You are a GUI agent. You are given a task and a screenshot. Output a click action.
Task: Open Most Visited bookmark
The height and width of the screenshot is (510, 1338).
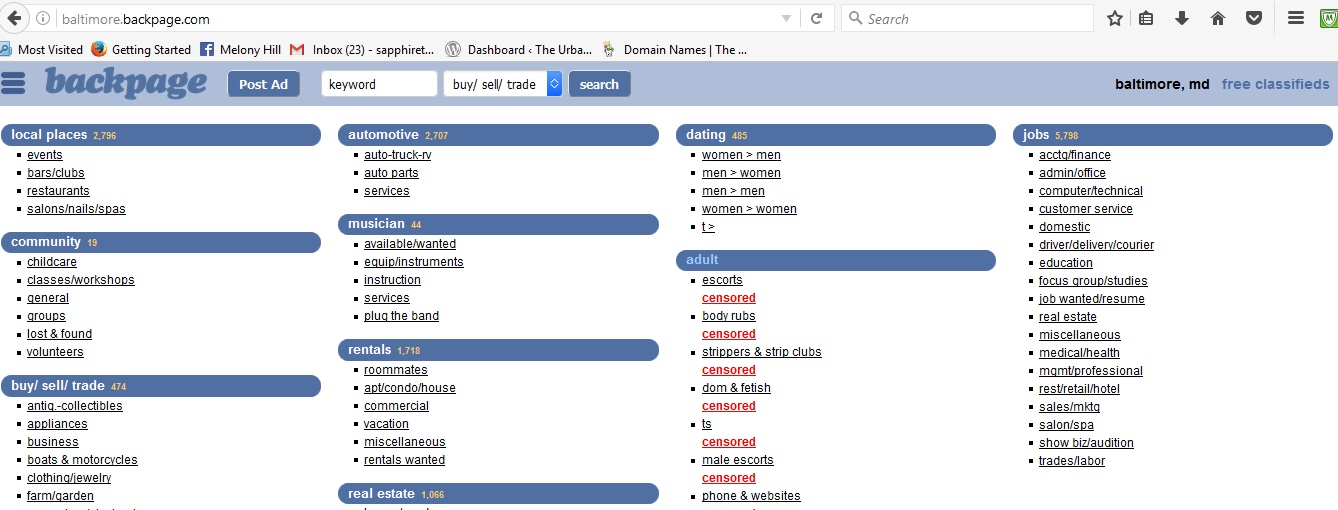pyautogui.click(x=42, y=49)
